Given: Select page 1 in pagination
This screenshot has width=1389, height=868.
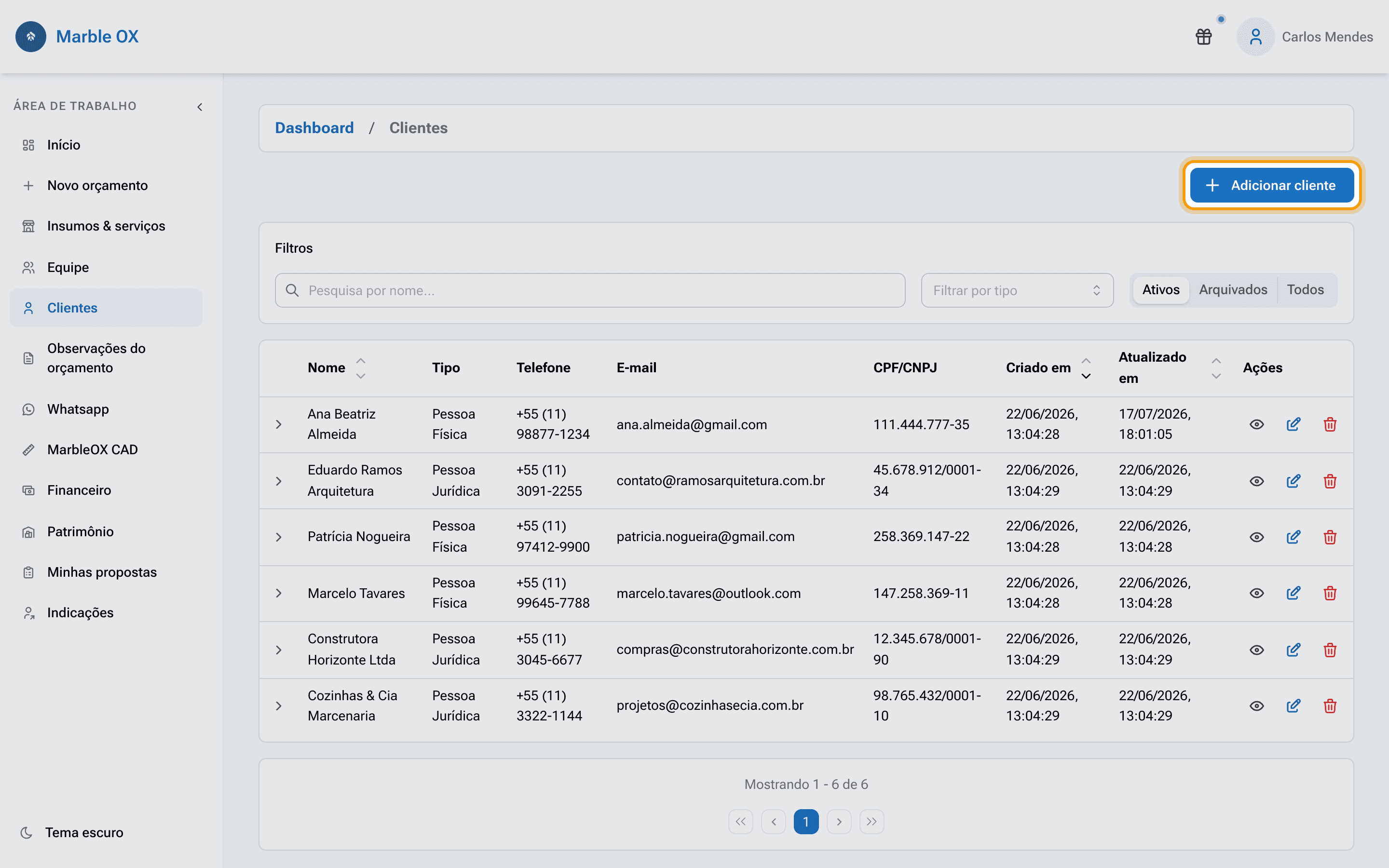Looking at the screenshot, I should (x=806, y=822).
